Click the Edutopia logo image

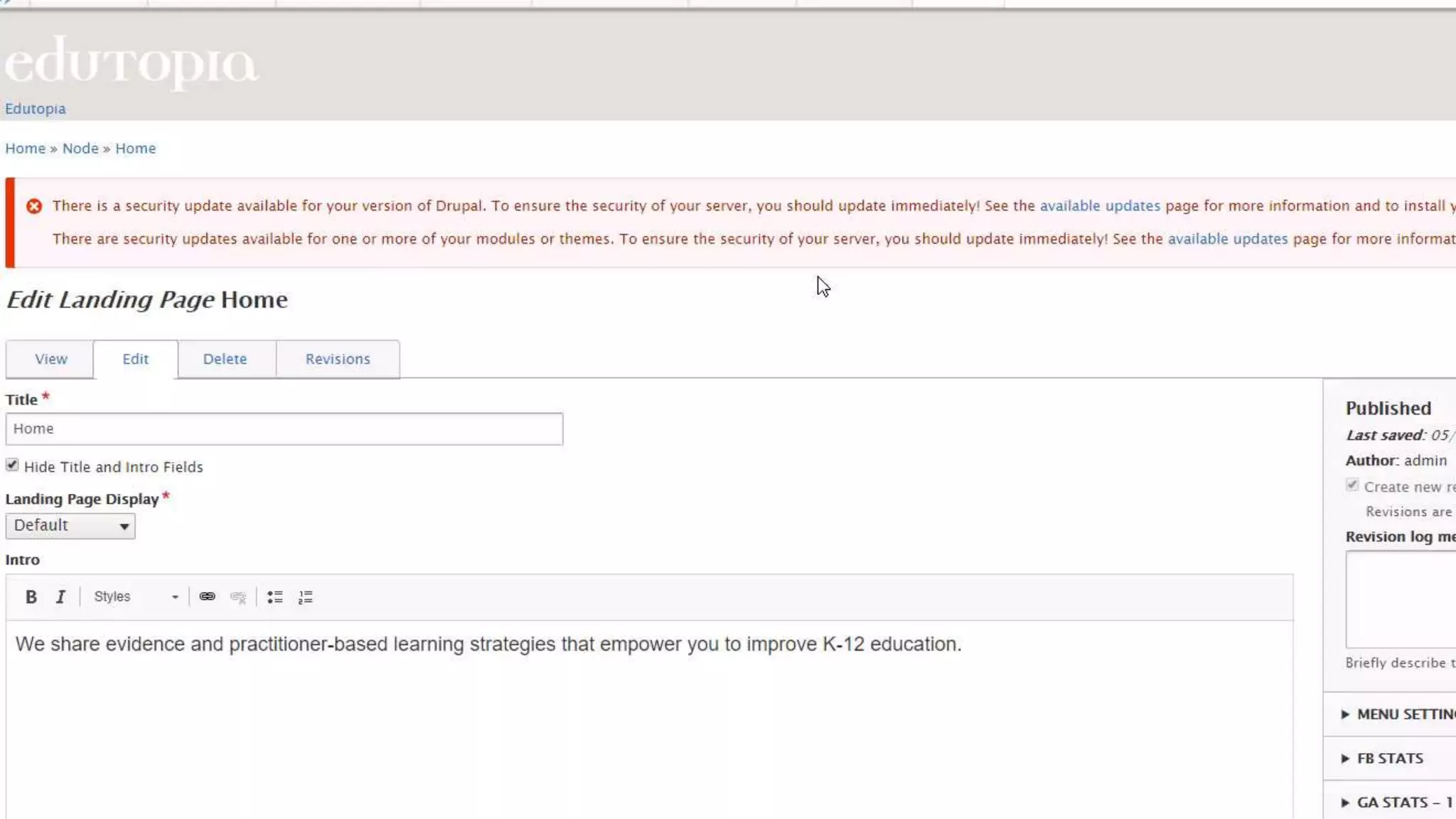point(132,63)
